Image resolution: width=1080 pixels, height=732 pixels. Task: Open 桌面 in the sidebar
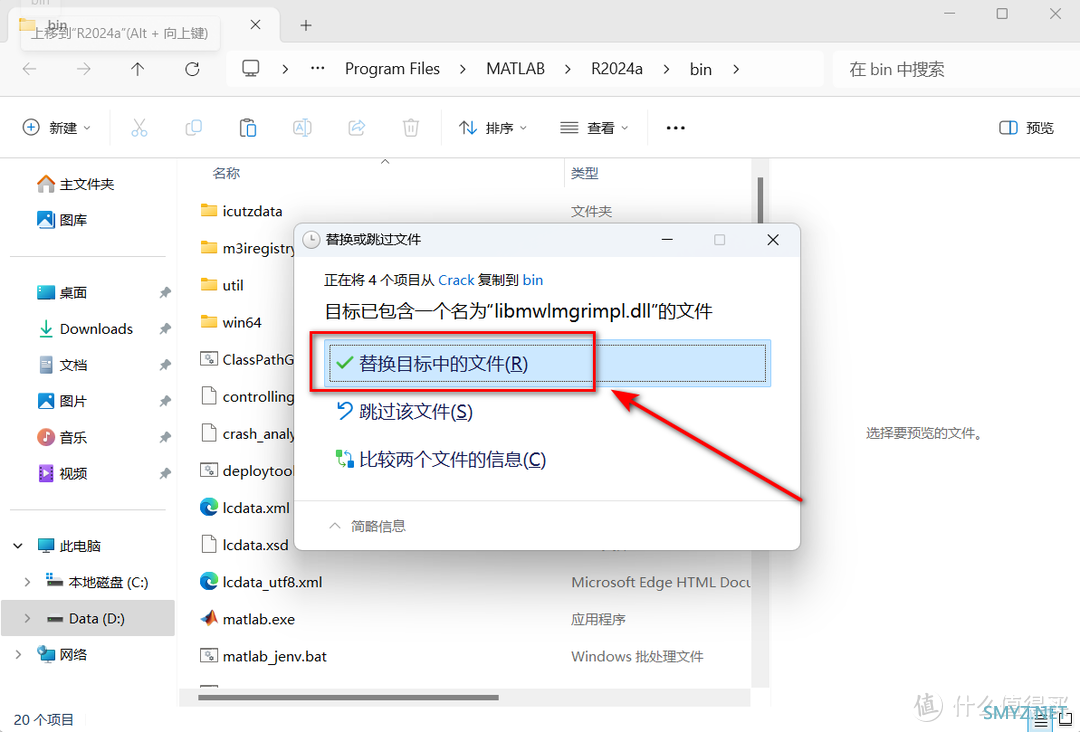pyautogui.click(x=61, y=293)
